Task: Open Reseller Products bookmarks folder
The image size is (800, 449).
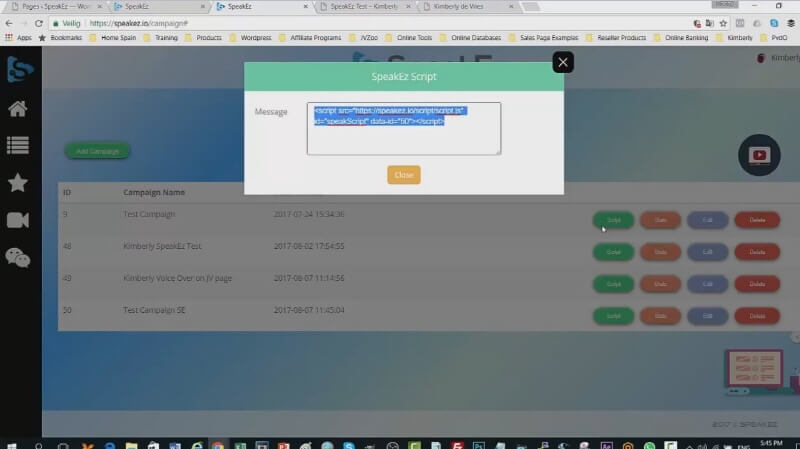Action: pos(616,38)
